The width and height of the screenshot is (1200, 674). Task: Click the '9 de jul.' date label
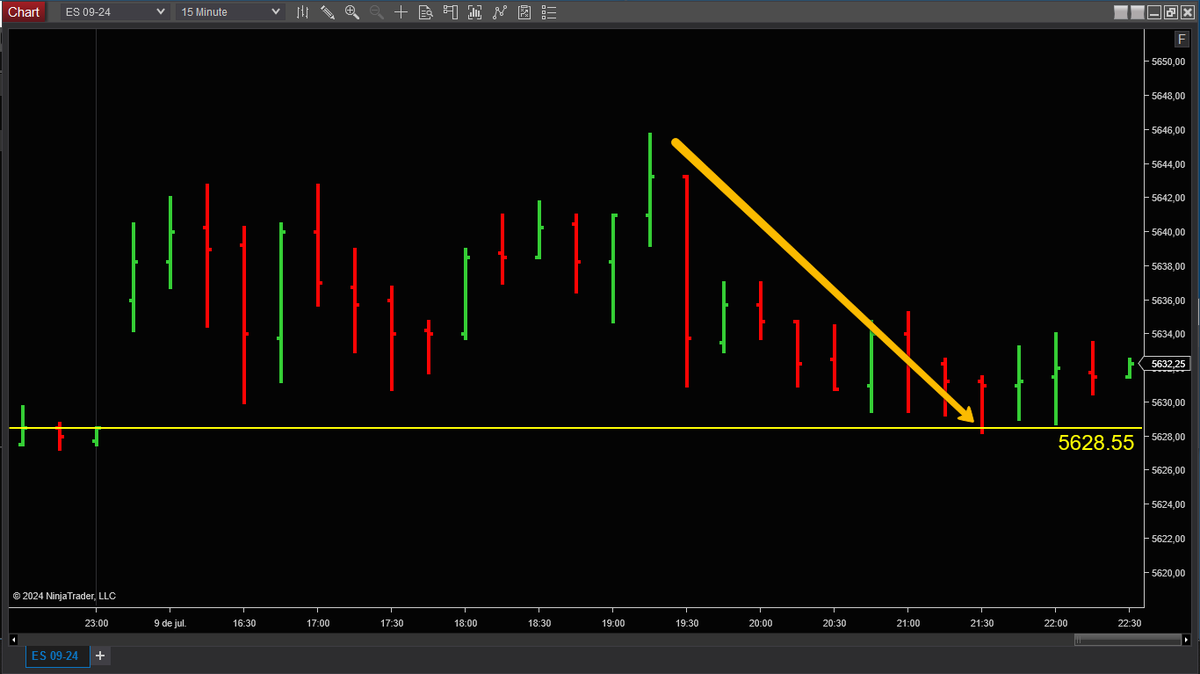(170, 622)
